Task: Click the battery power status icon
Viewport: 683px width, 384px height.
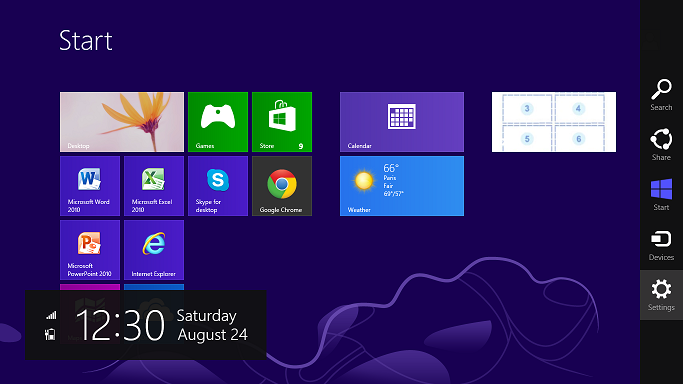Action: click(x=51, y=334)
